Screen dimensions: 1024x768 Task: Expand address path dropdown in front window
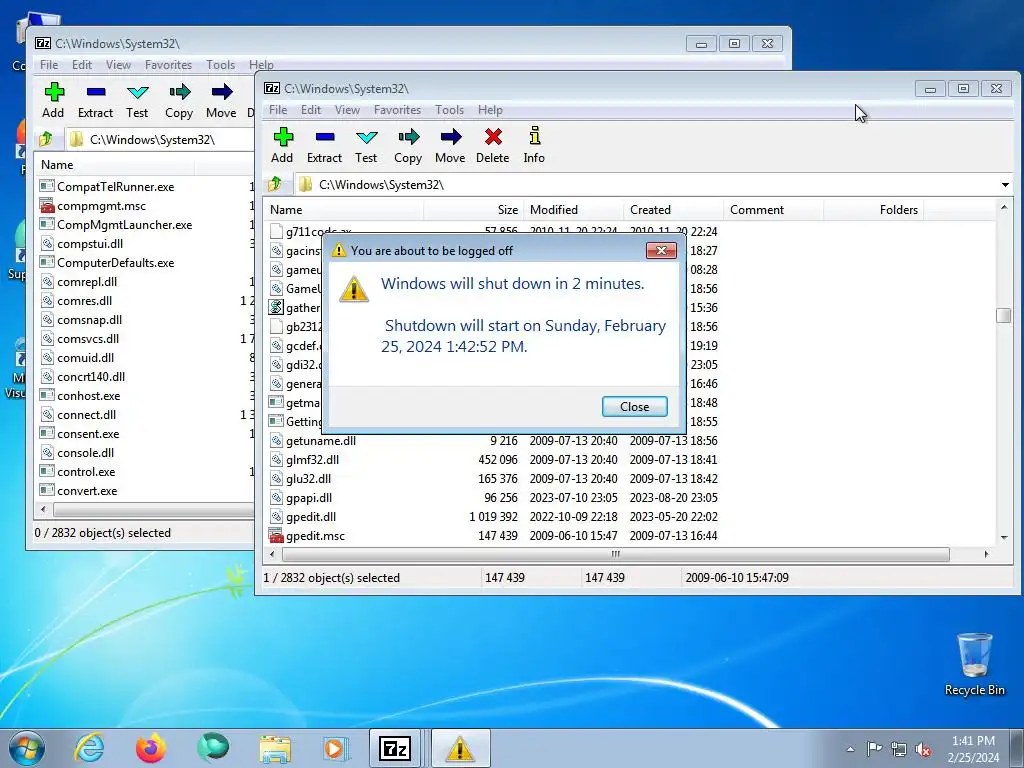pos(1005,185)
